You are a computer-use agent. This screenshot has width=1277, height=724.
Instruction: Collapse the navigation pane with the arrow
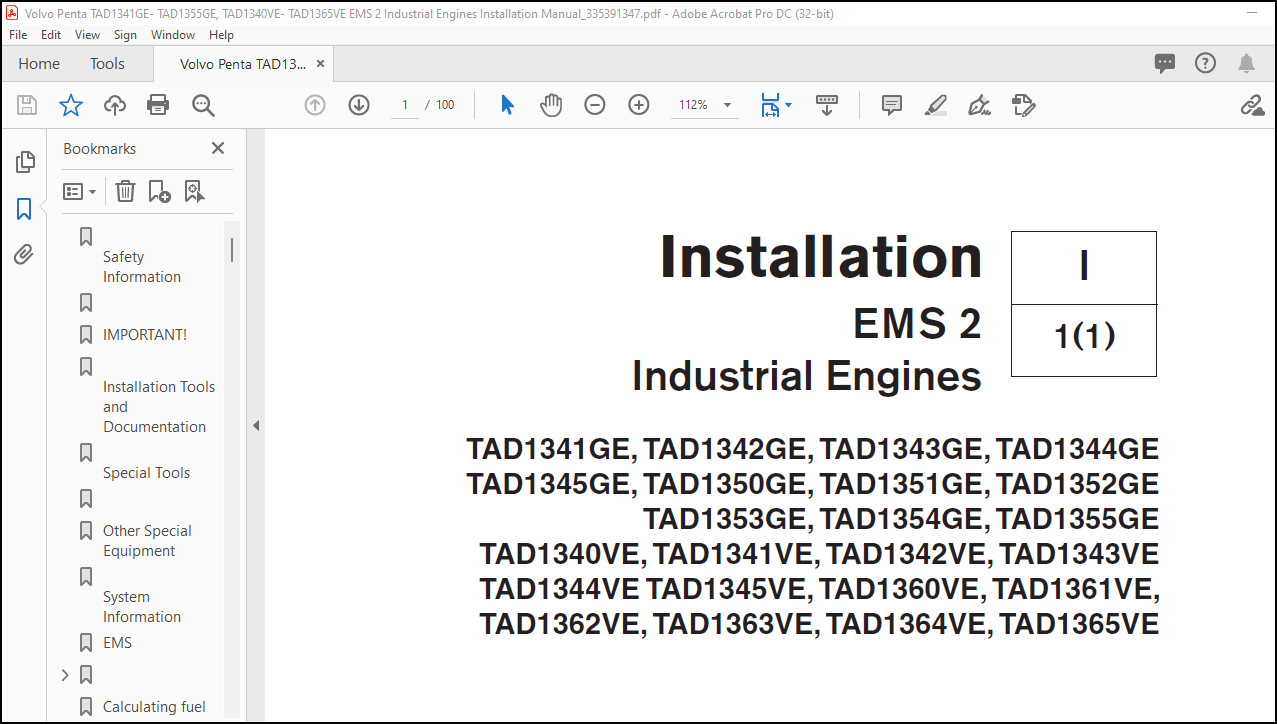[255, 426]
